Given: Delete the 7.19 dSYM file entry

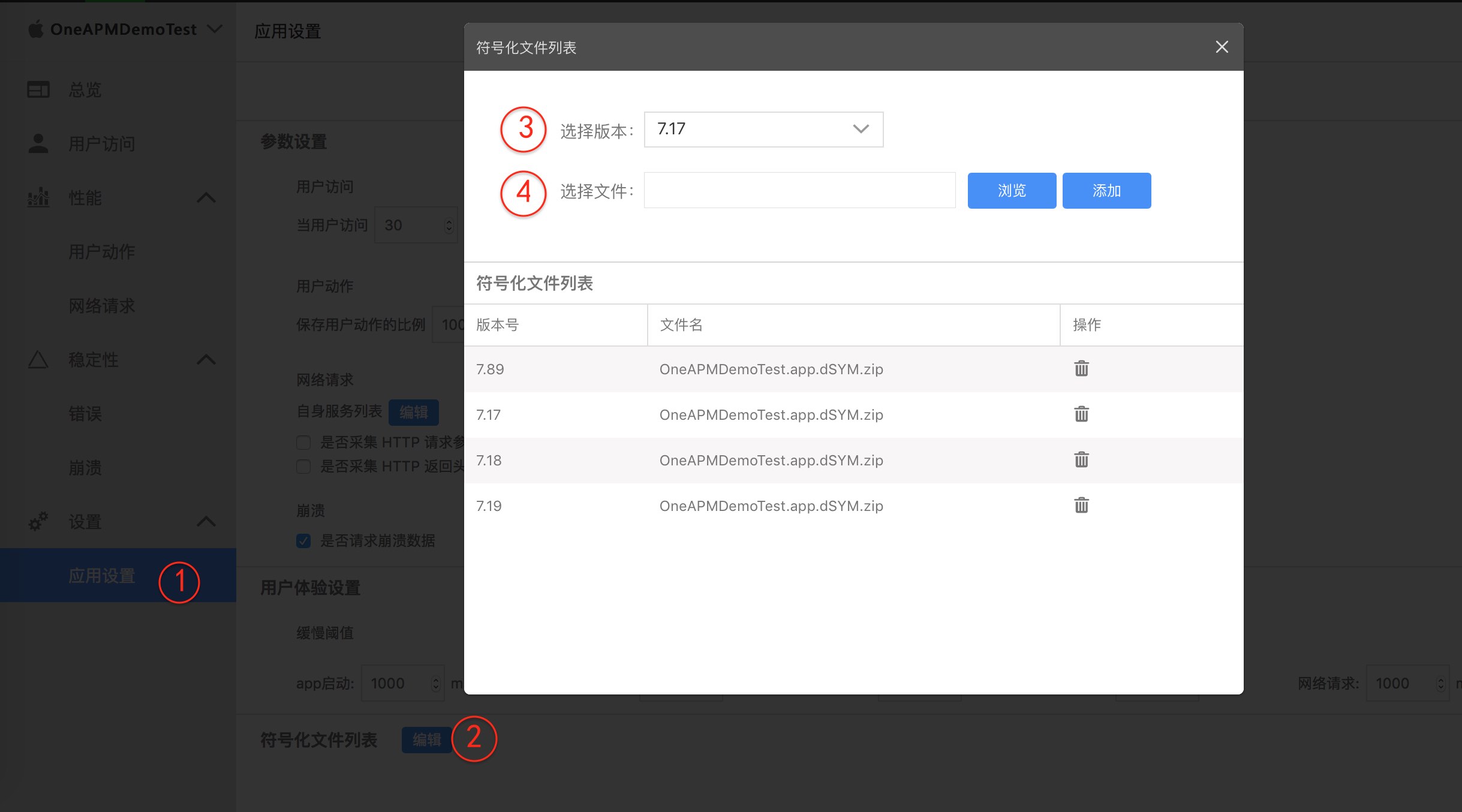Looking at the screenshot, I should 1081,505.
